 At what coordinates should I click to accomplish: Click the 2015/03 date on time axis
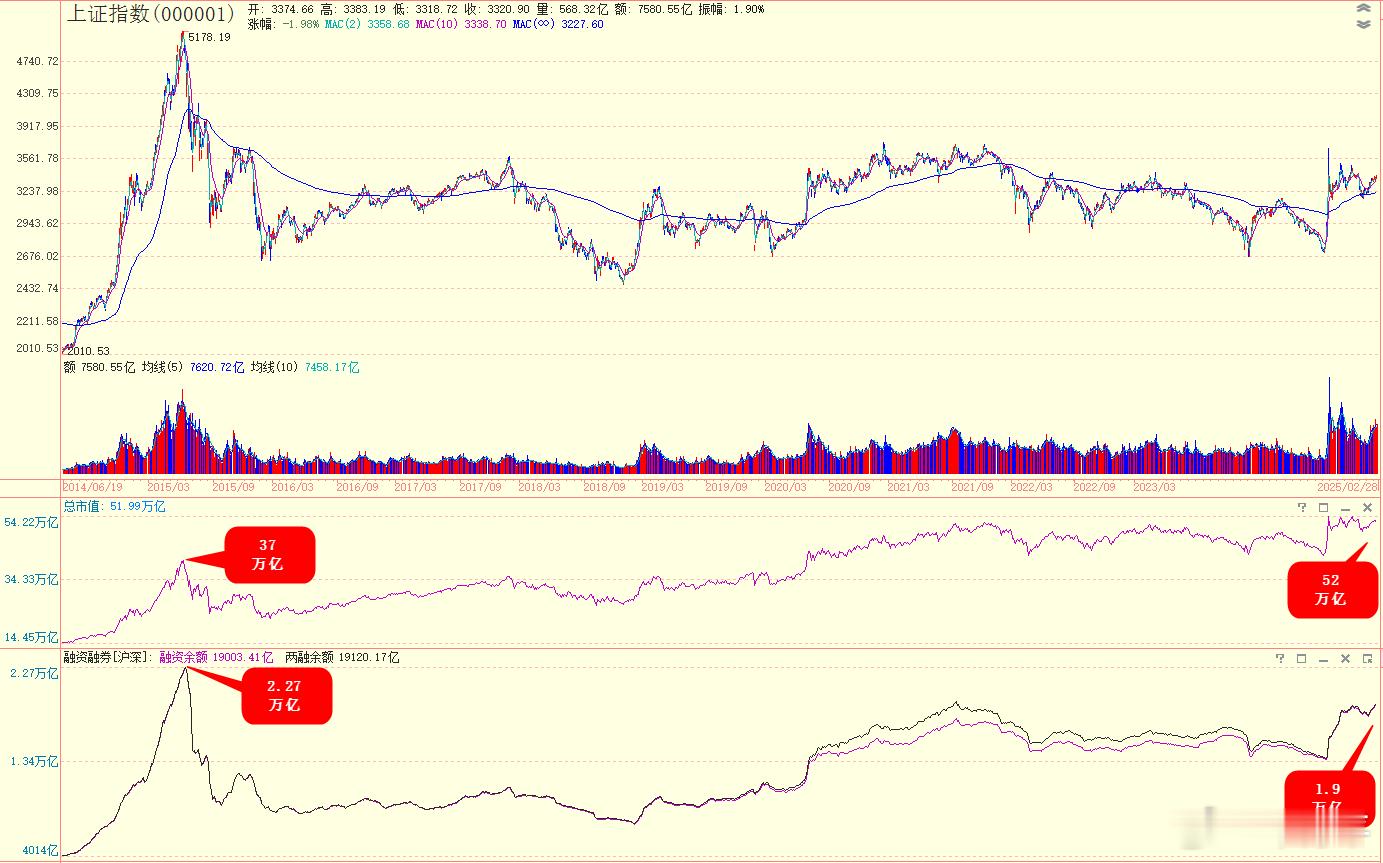pyautogui.click(x=168, y=487)
